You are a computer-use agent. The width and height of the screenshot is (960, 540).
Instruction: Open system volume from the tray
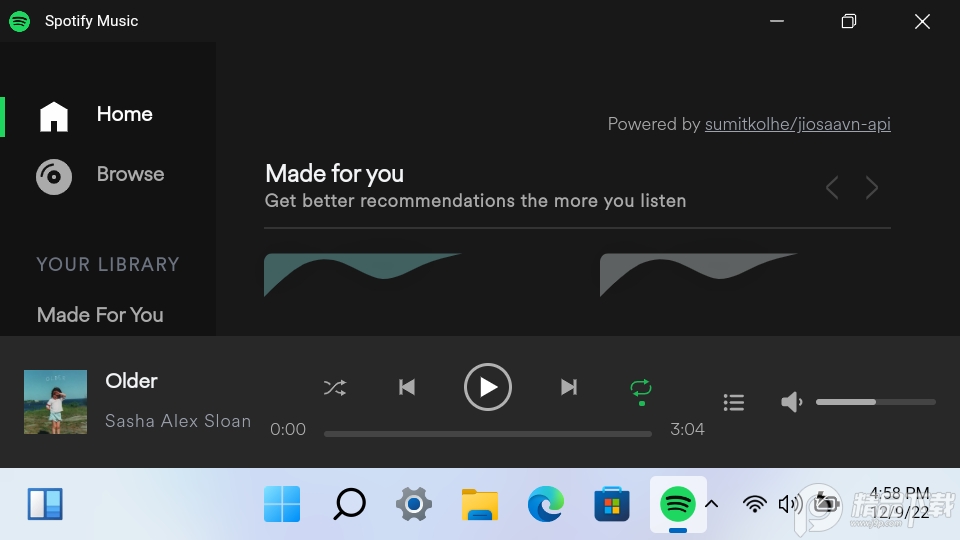click(x=790, y=504)
